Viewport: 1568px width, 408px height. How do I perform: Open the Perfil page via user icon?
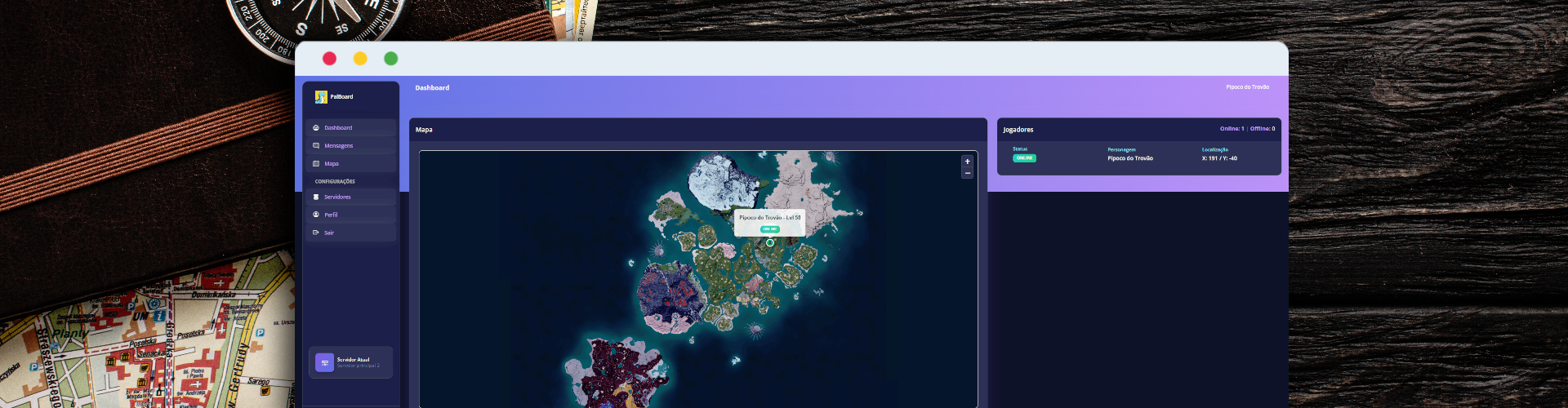pyautogui.click(x=316, y=215)
